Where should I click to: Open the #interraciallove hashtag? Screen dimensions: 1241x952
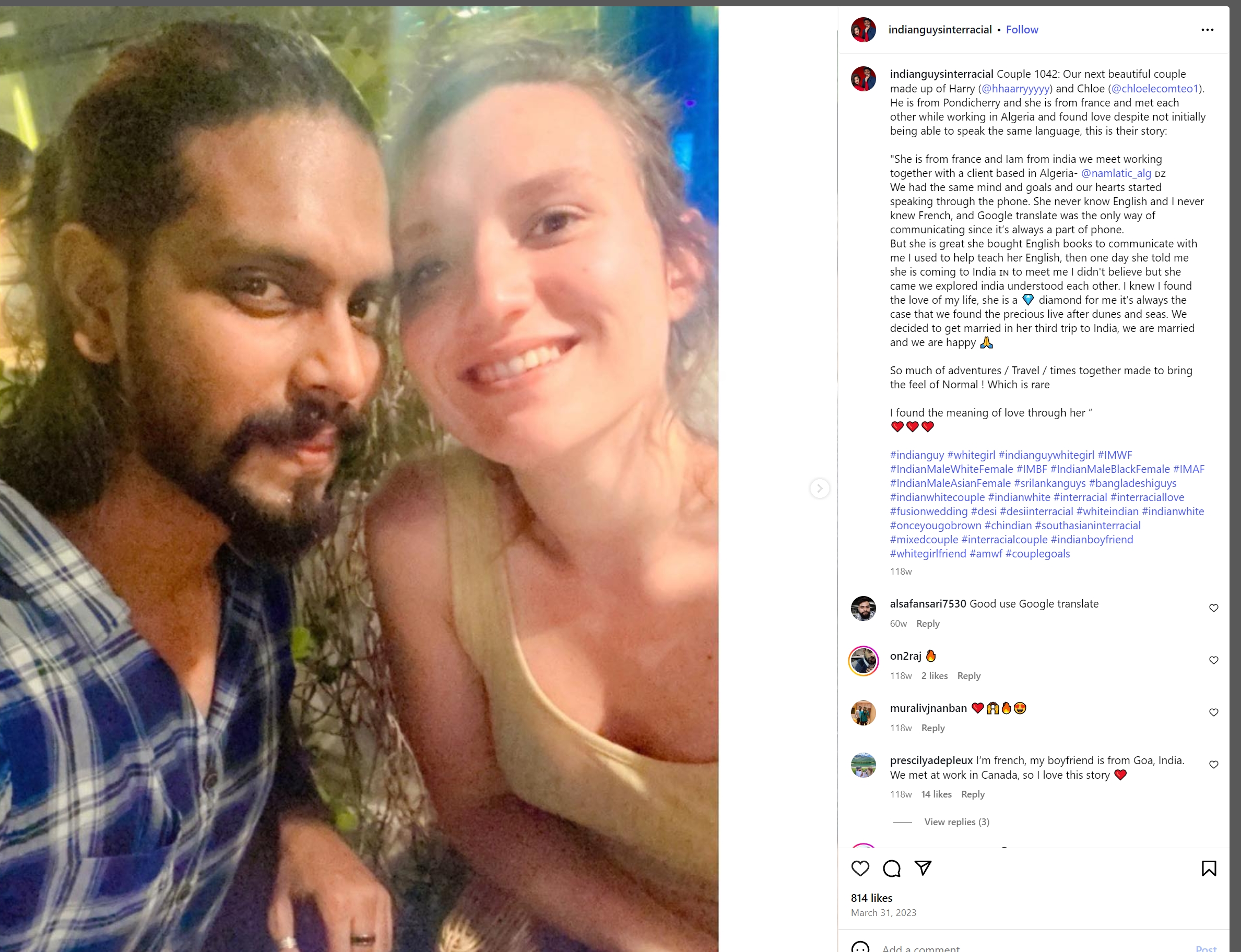(1147, 497)
